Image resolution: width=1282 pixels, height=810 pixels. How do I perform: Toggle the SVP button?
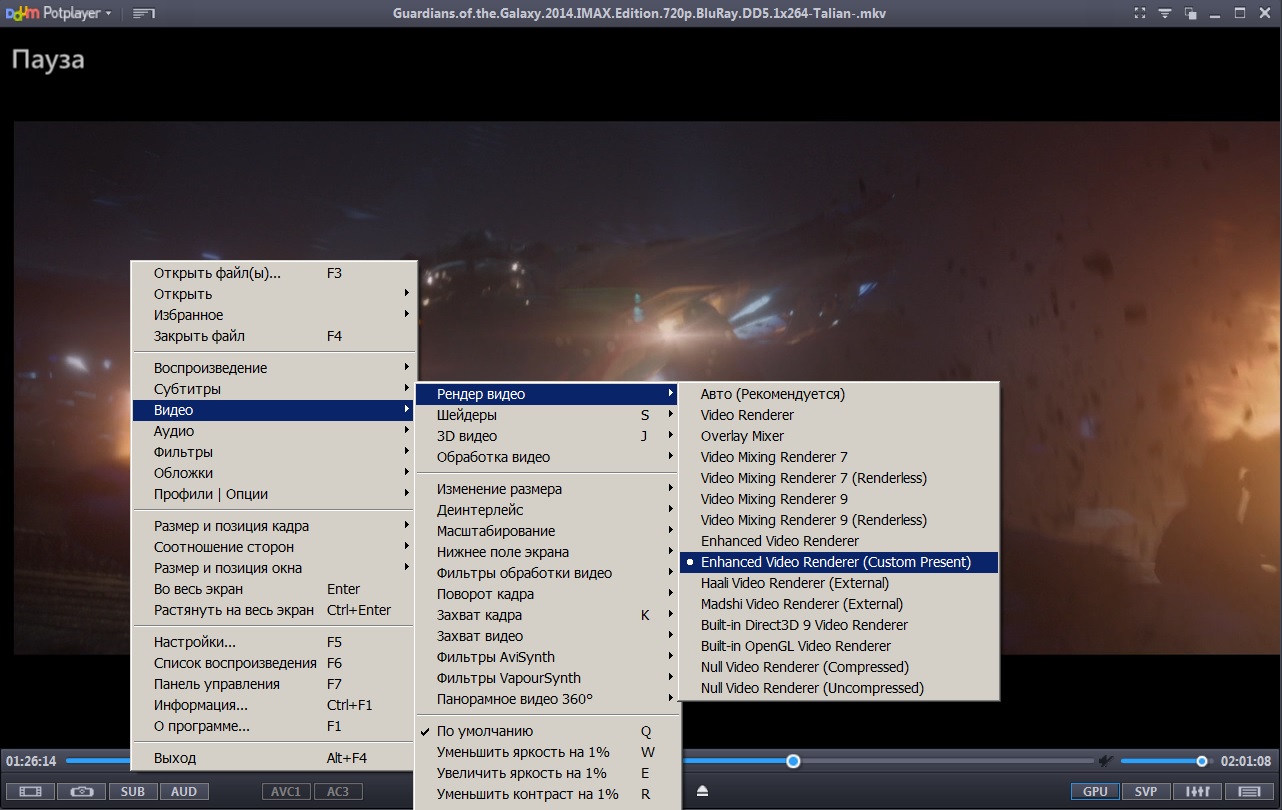1146,791
